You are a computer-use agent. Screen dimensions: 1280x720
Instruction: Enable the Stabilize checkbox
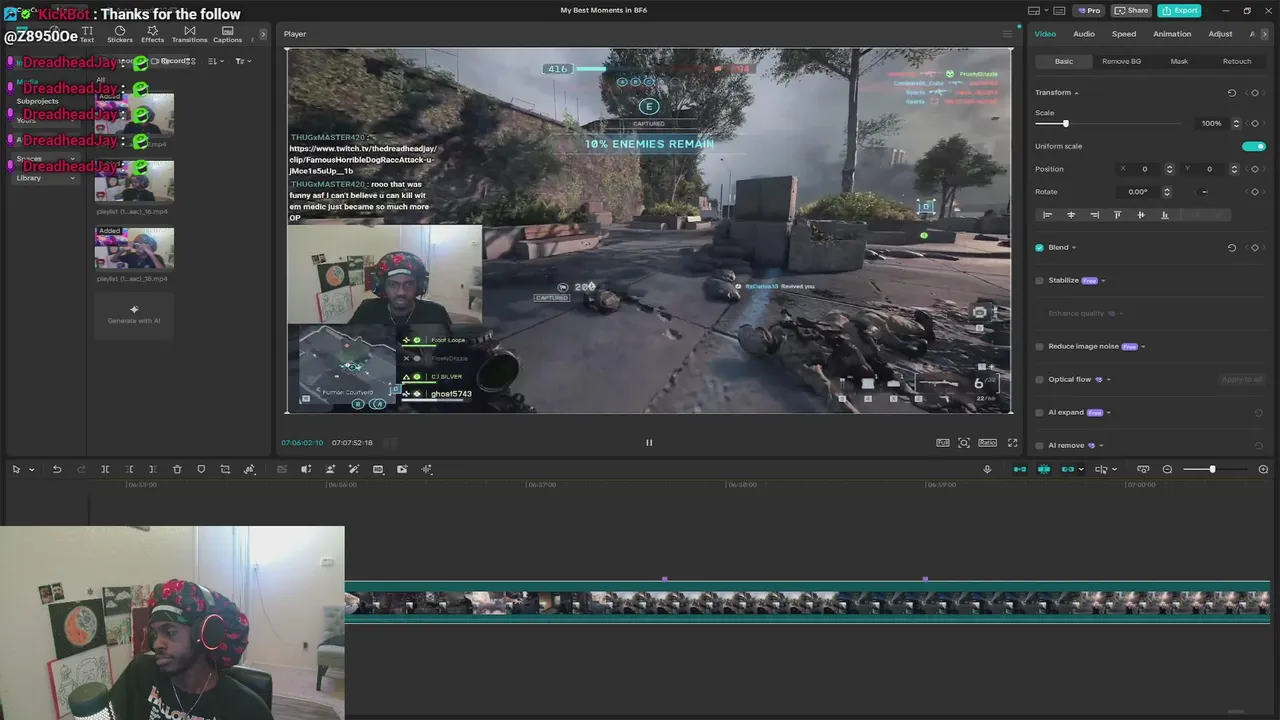click(1040, 281)
